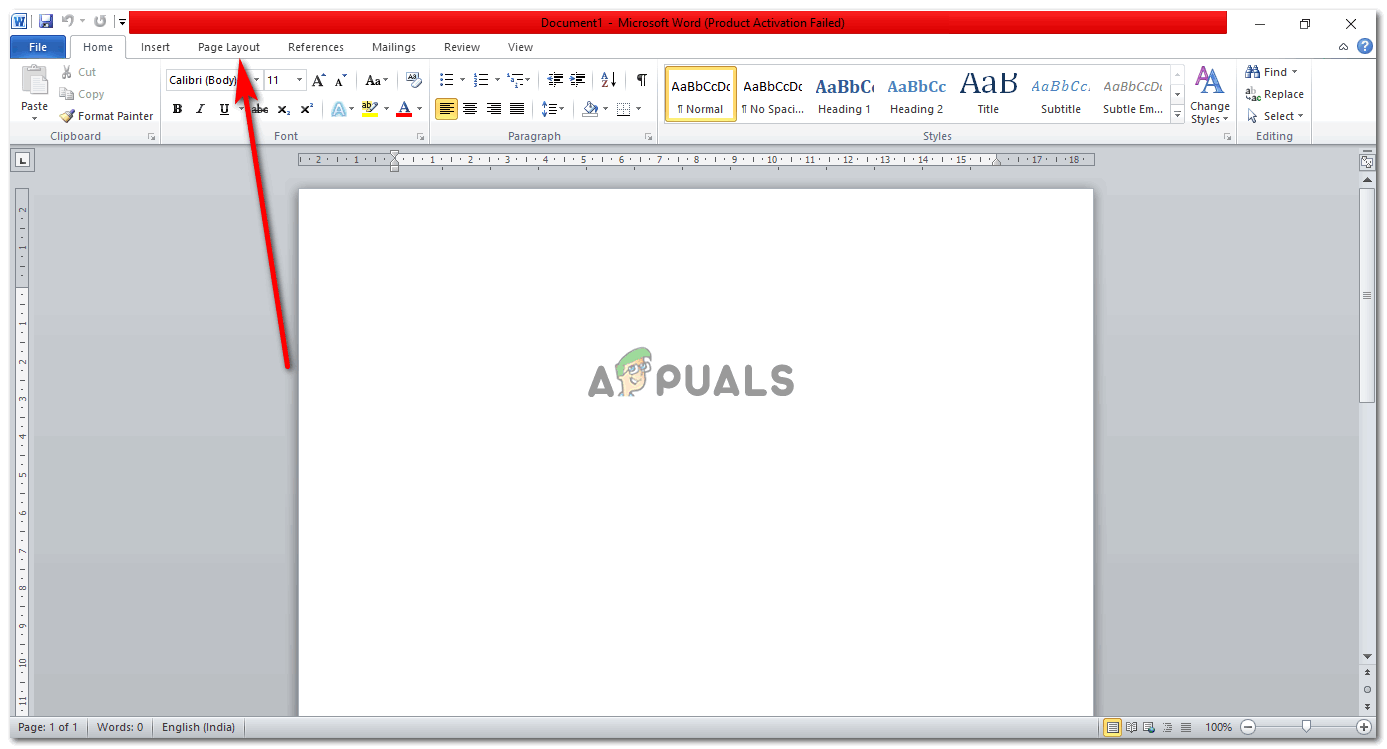The height and width of the screenshot is (749, 1387).
Task: Click the red Font Color button
Action: pyautogui.click(x=404, y=109)
